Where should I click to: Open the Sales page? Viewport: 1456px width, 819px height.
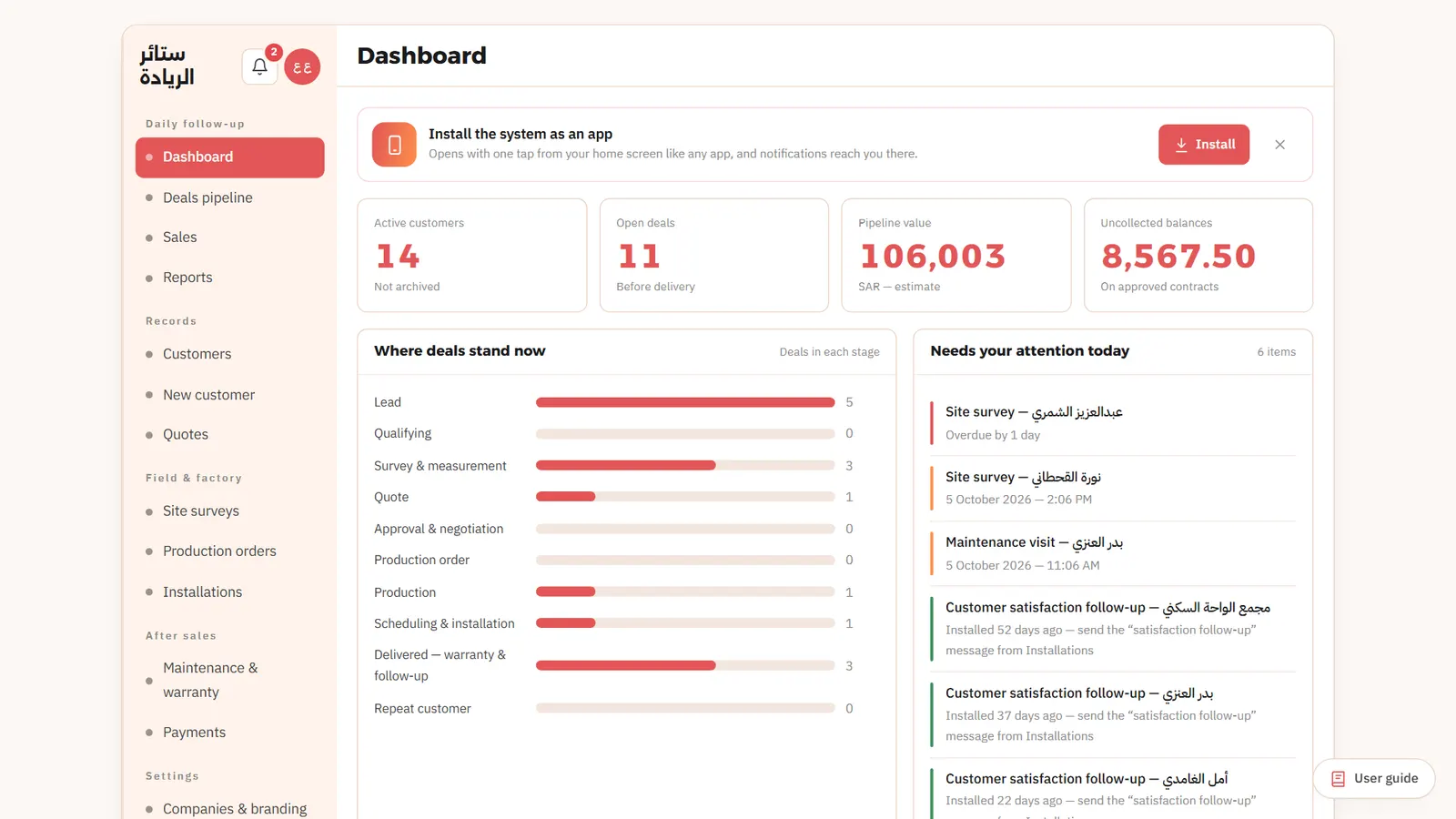230,238
